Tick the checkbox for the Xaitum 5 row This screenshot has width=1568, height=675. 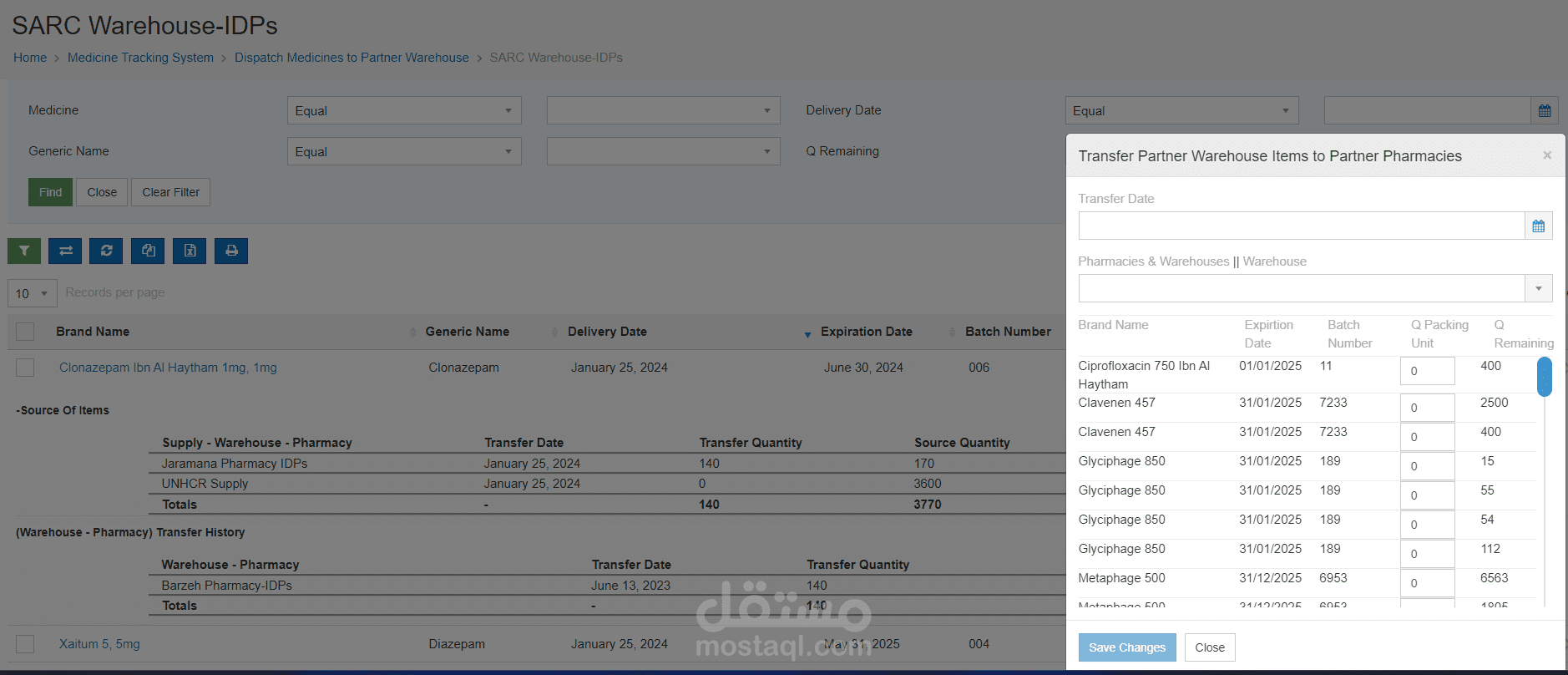[x=25, y=644]
